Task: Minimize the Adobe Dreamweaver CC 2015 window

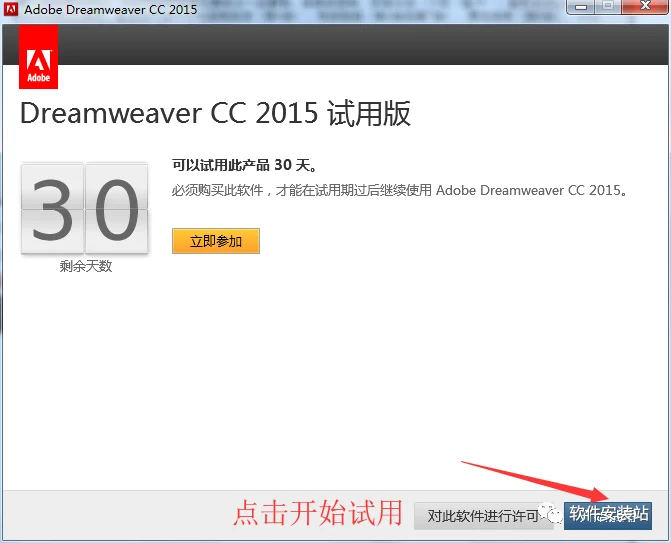Action: coord(581,7)
